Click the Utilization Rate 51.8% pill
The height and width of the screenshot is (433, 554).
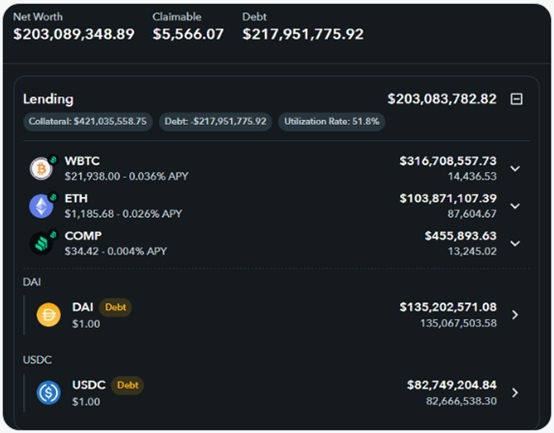click(331, 121)
